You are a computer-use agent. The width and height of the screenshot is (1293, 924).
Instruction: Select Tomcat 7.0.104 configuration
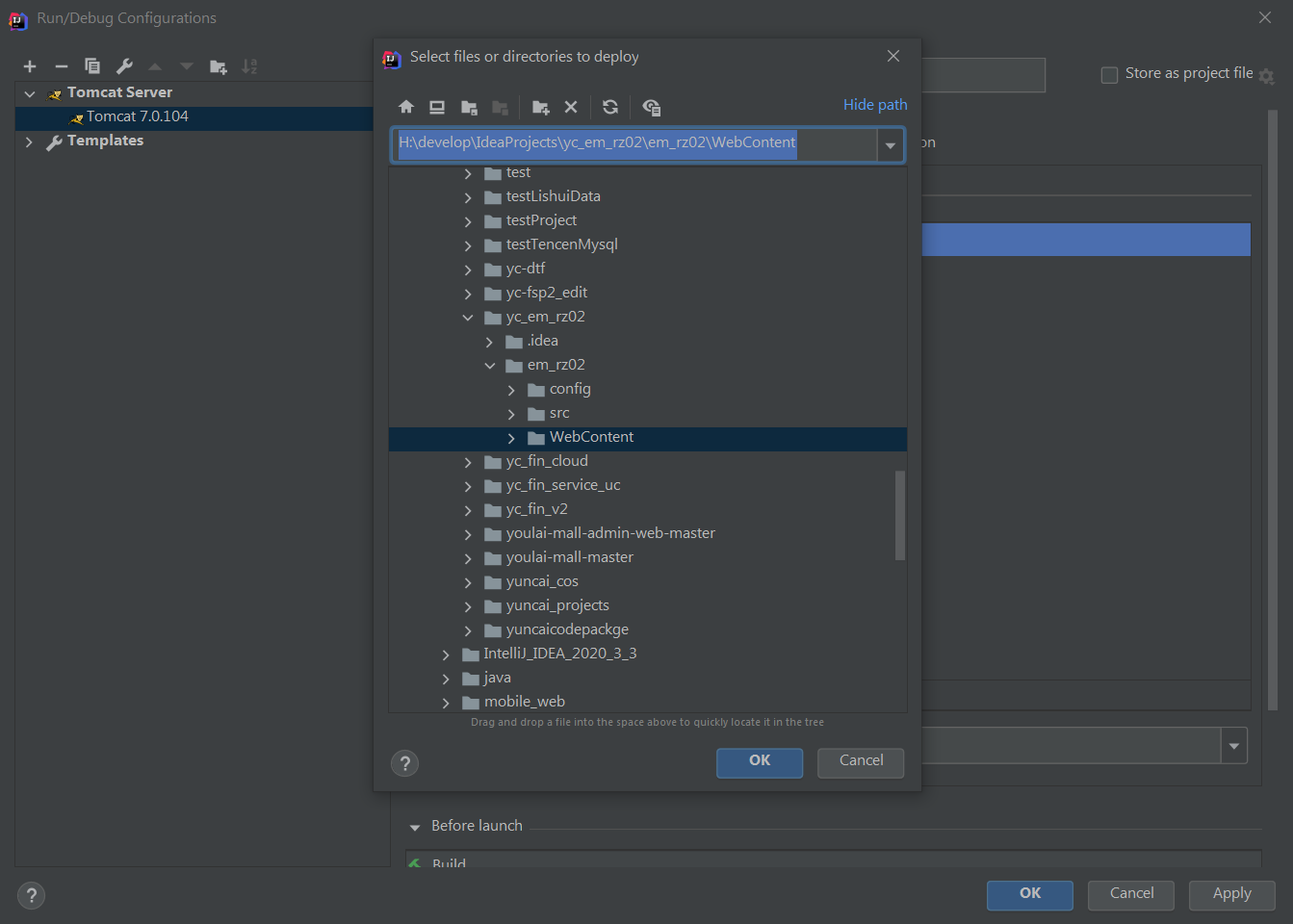(x=194, y=117)
